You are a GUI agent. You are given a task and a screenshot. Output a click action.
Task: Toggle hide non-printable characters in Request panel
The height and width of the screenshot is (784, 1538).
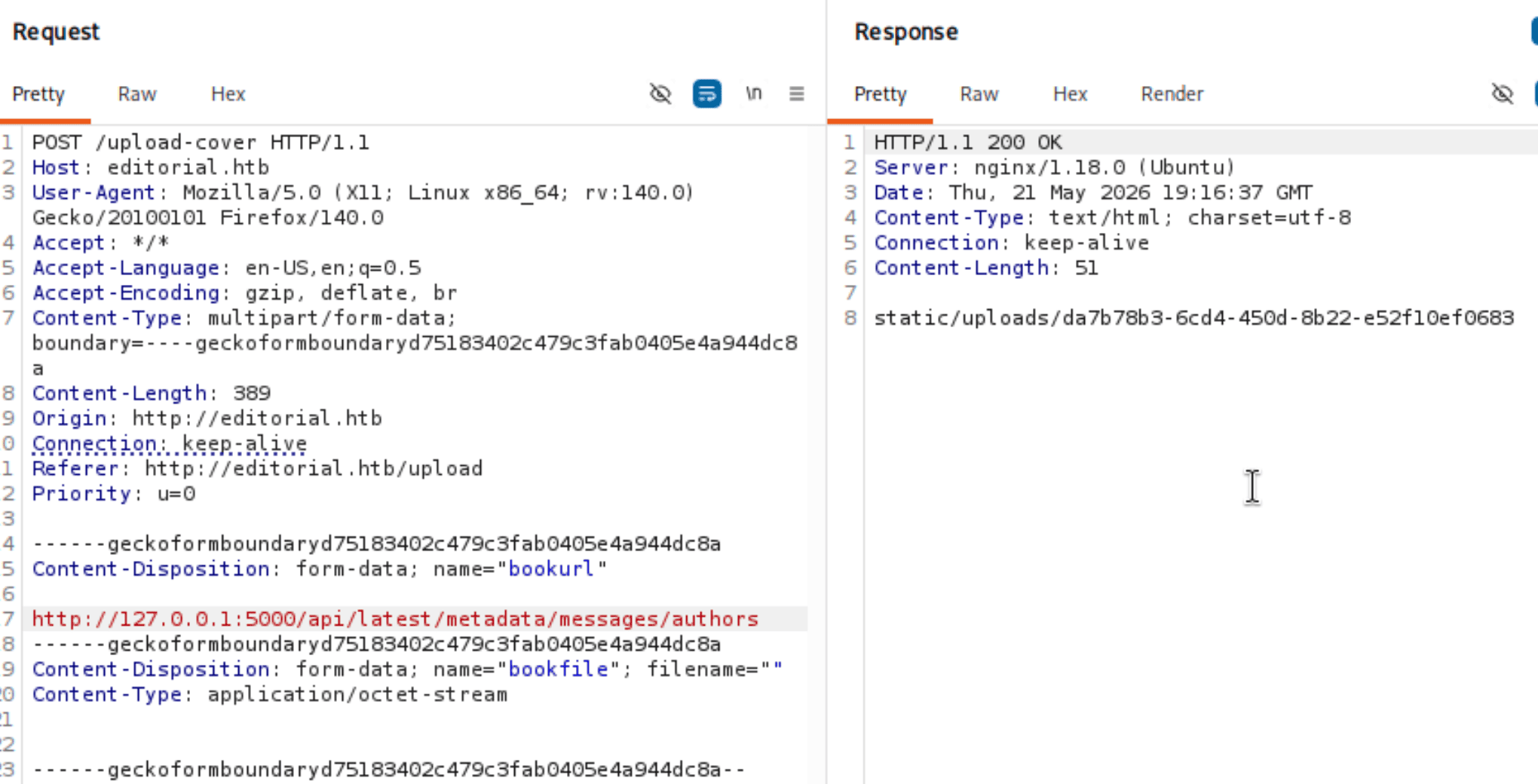[660, 93]
